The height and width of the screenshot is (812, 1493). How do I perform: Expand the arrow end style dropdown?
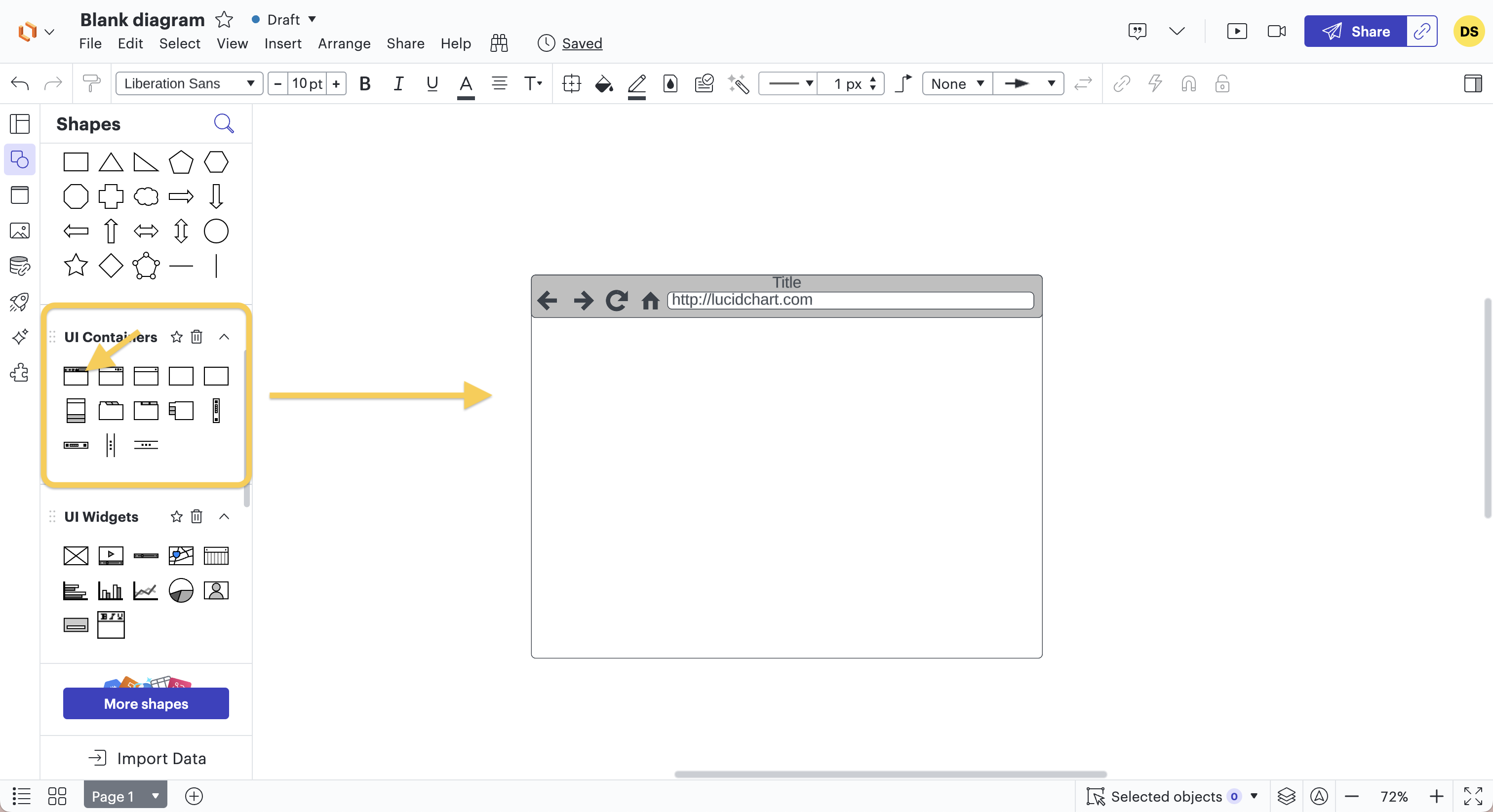[1050, 84]
